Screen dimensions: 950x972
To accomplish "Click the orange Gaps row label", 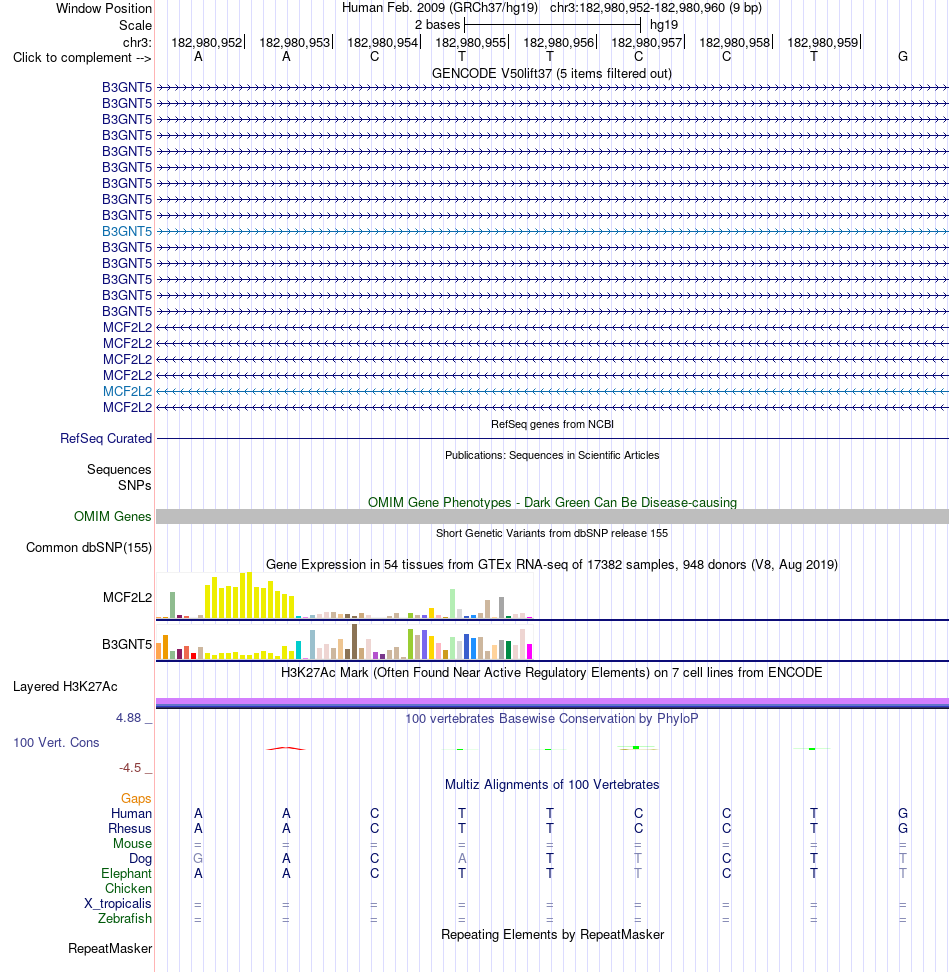I will click(x=136, y=798).
